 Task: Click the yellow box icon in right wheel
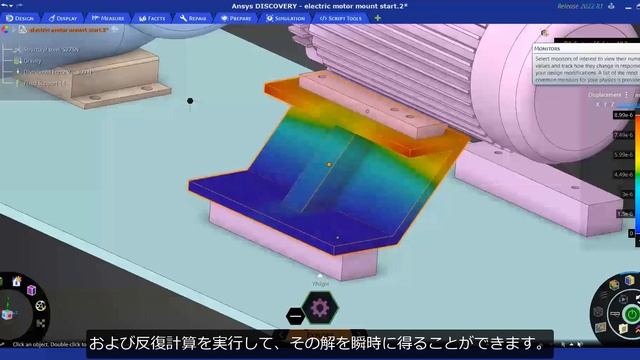(613, 284)
